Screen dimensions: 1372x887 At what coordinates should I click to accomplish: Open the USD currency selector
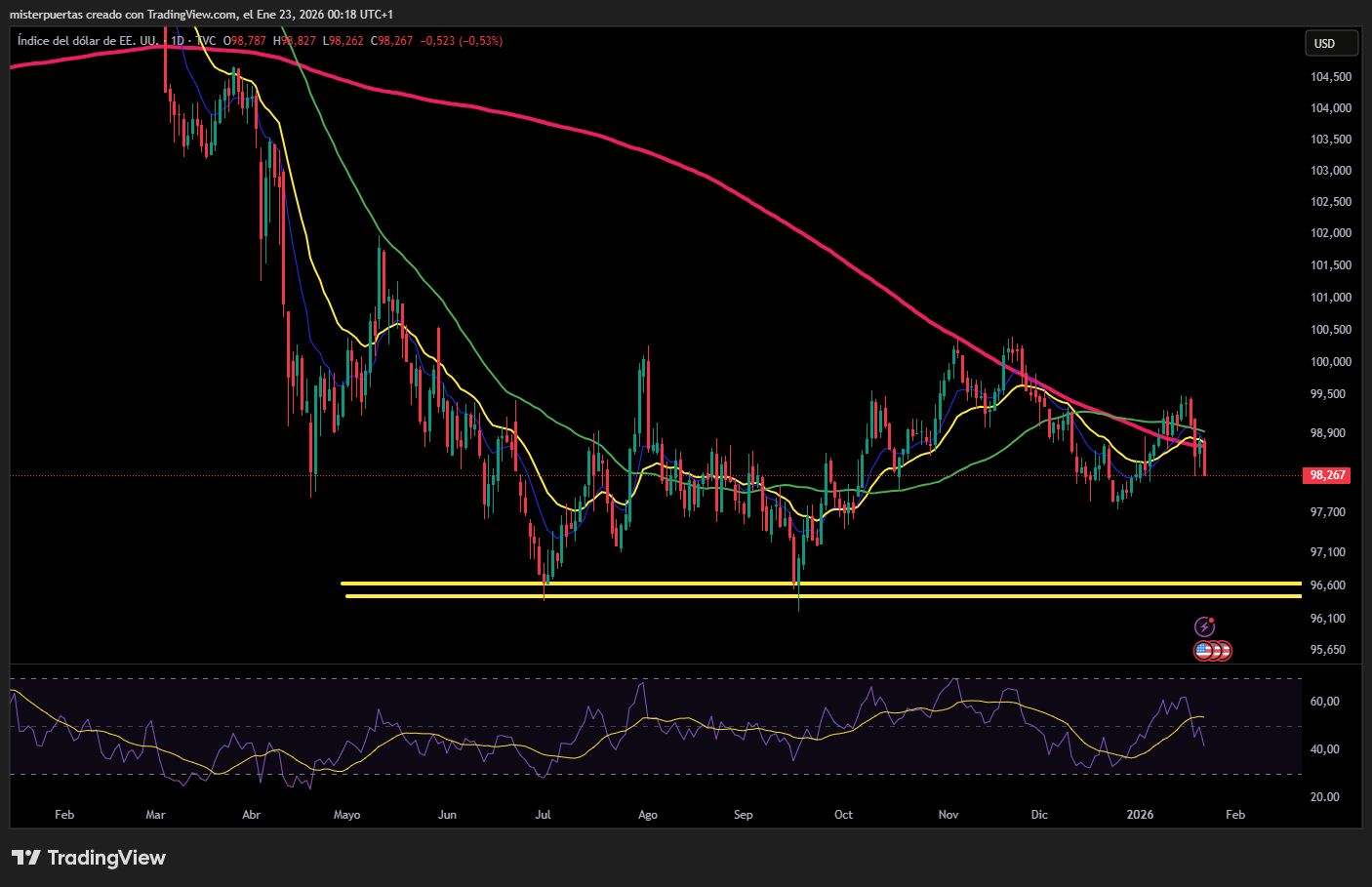click(x=1331, y=43)
